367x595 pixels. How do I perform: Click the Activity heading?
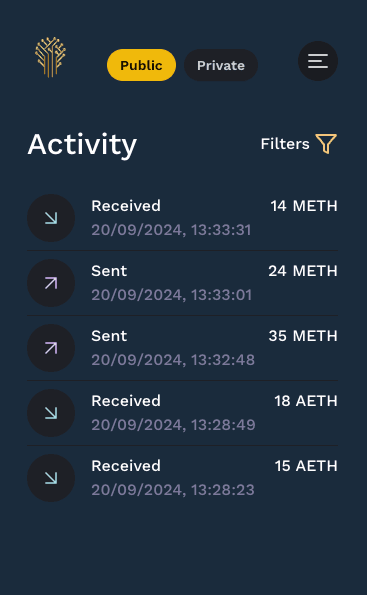(82, 145)
